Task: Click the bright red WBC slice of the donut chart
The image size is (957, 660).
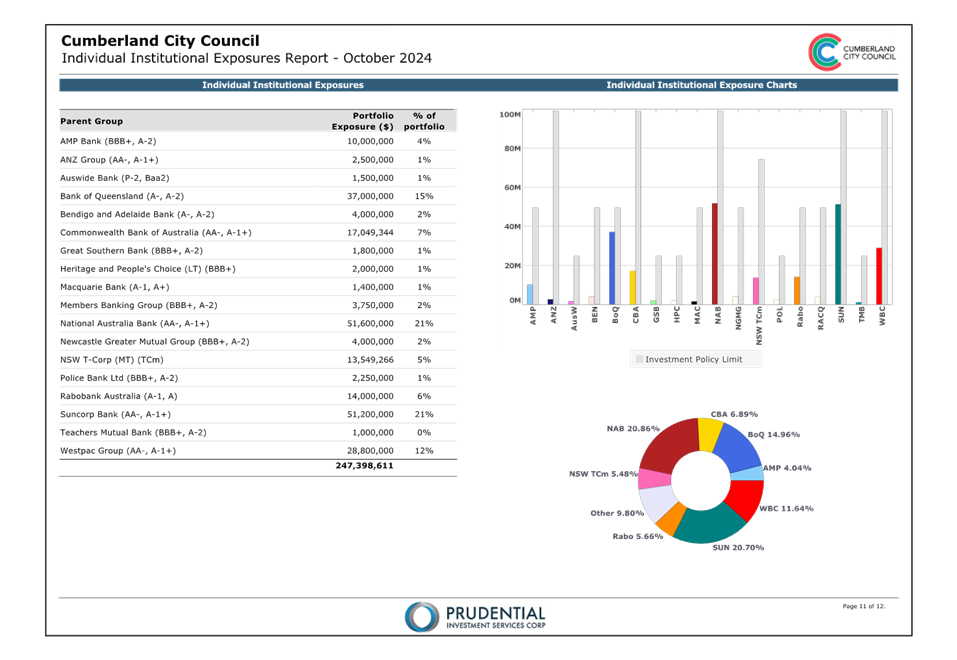Action: click(746, 499)
